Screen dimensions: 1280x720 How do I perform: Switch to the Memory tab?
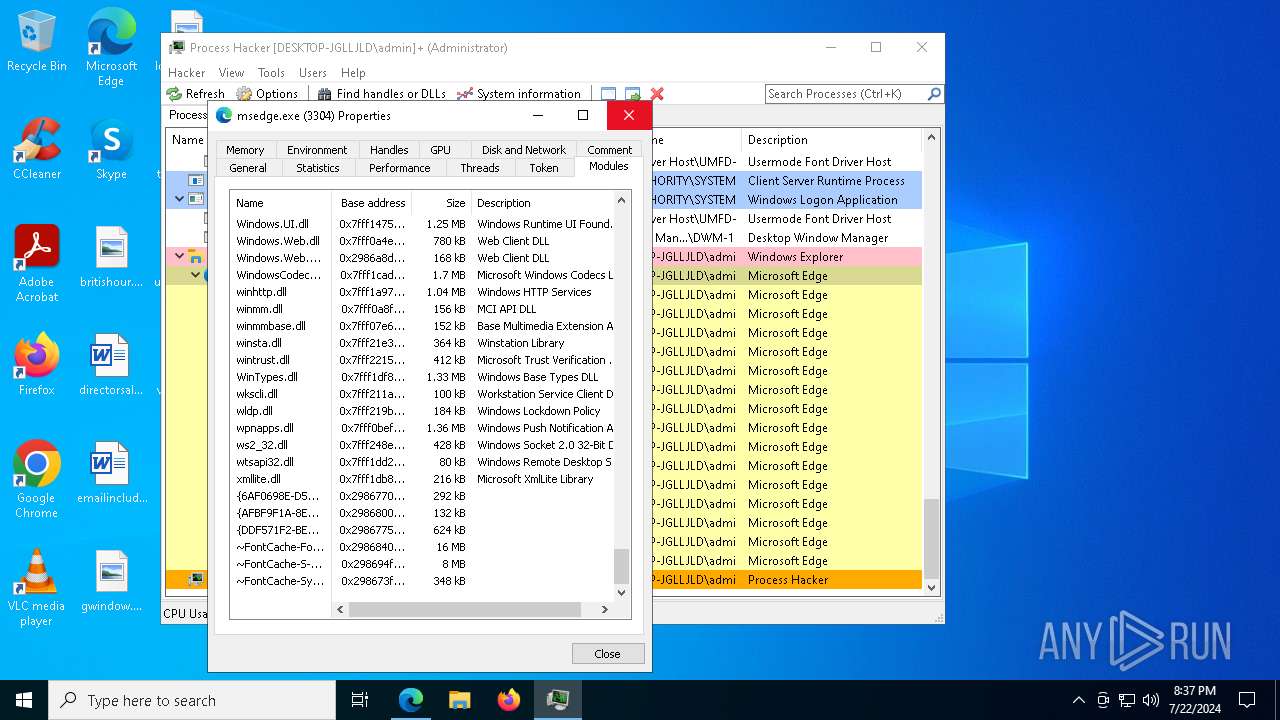(245, 150)
